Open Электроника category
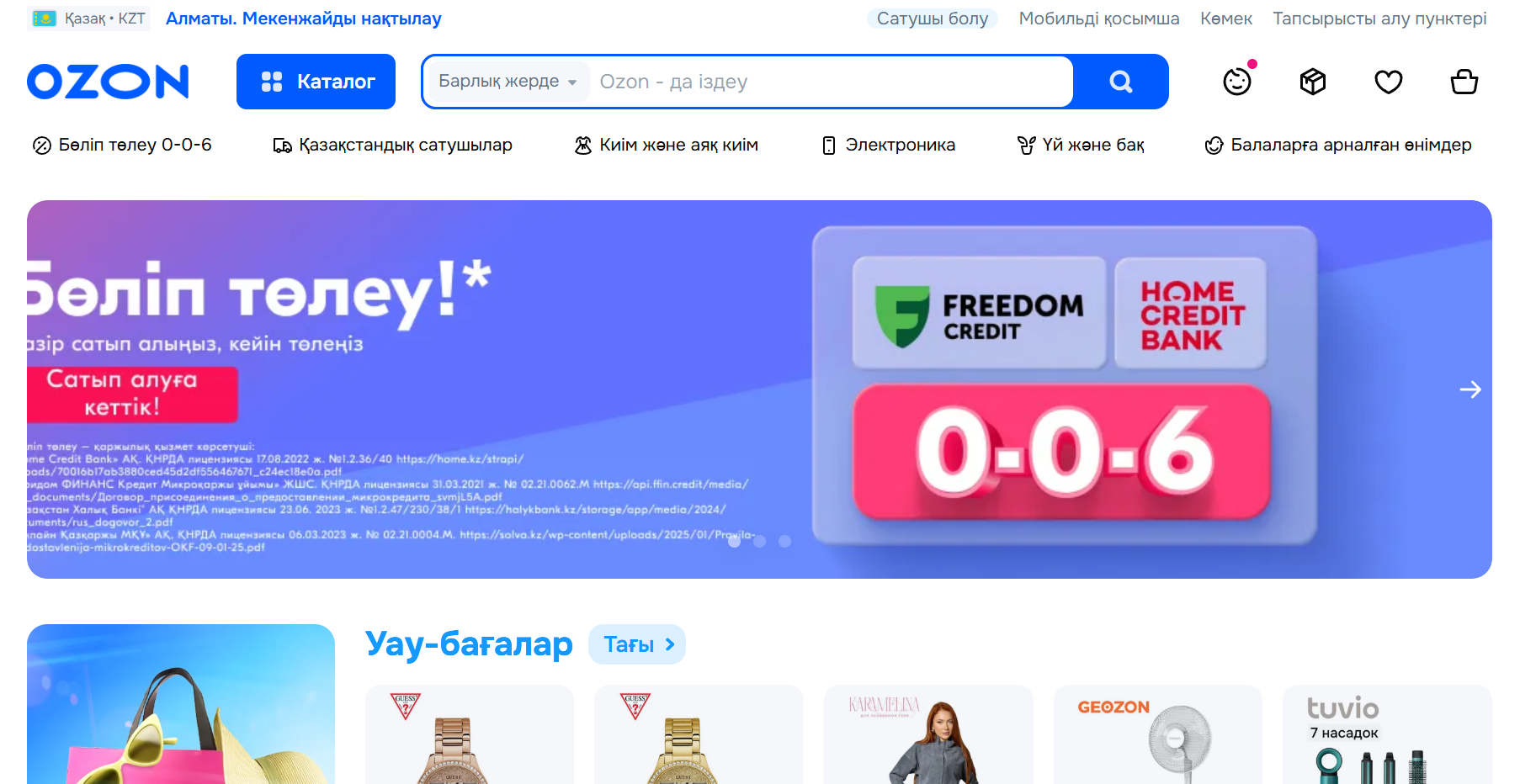1520x784 pixels. (889, 146)
